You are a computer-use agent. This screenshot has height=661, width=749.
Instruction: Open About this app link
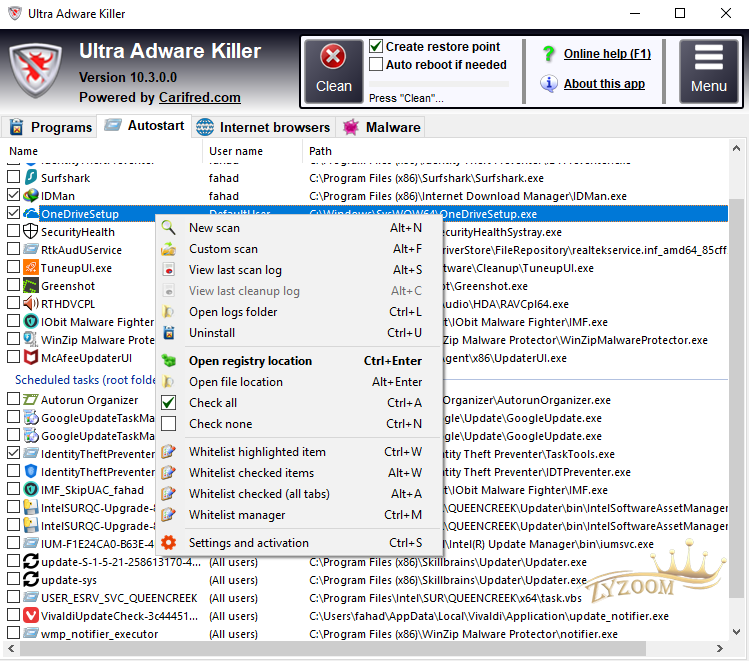pyautogui.click(x=604, y=84)
